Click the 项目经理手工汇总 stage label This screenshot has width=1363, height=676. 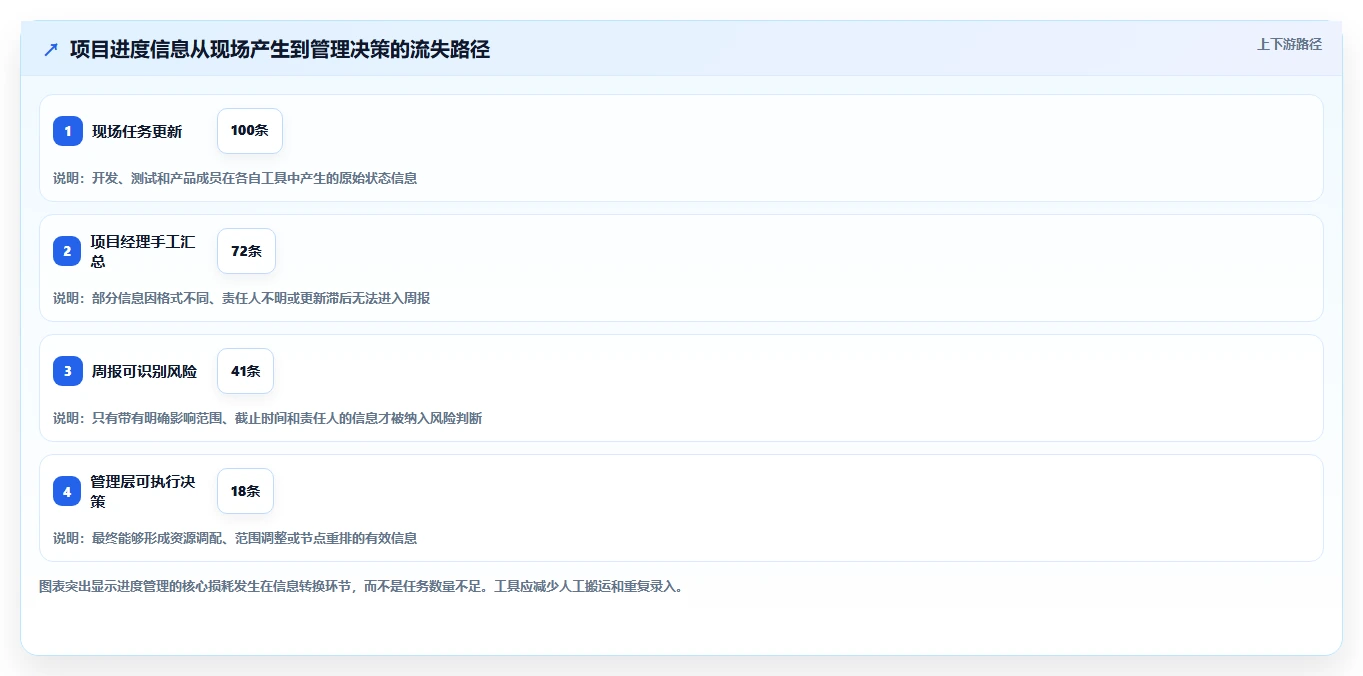tap(143, 251)
